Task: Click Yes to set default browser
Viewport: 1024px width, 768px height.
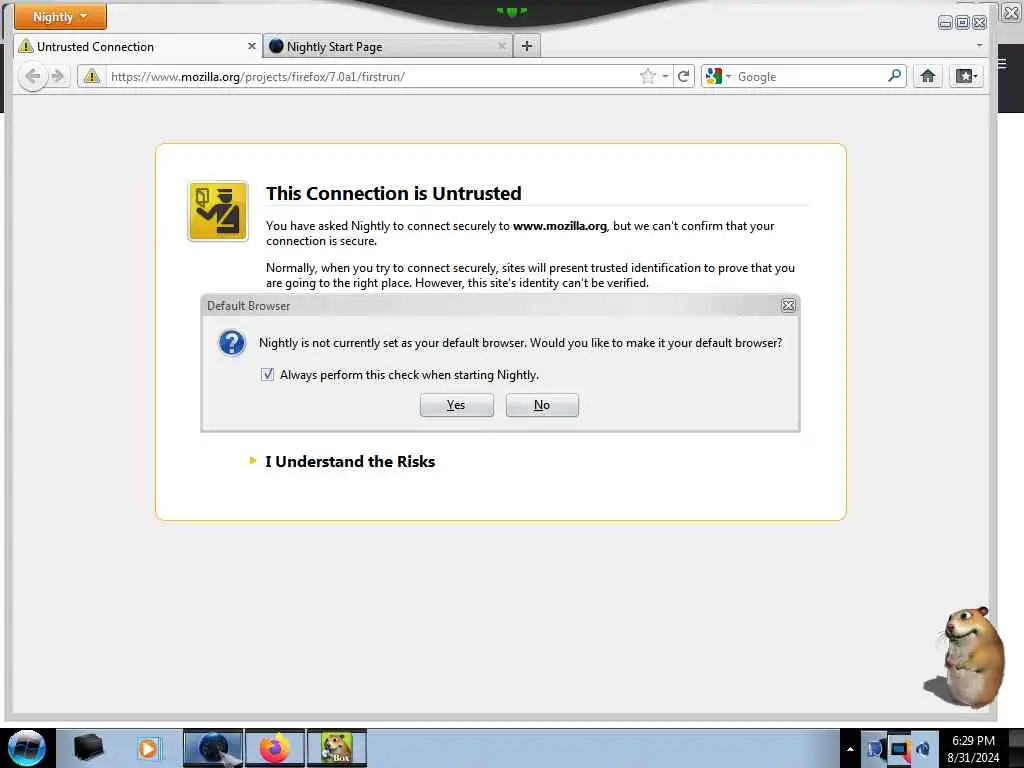Action: (x=456, y=405)
